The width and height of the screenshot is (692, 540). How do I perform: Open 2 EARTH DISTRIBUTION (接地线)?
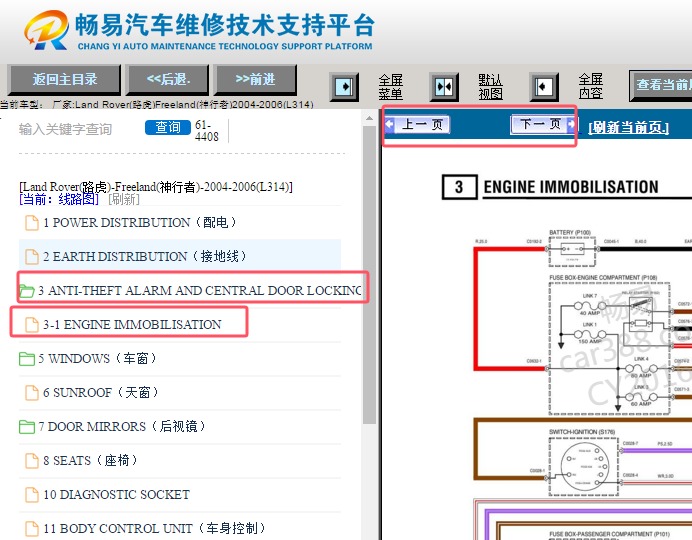point(144,256)
